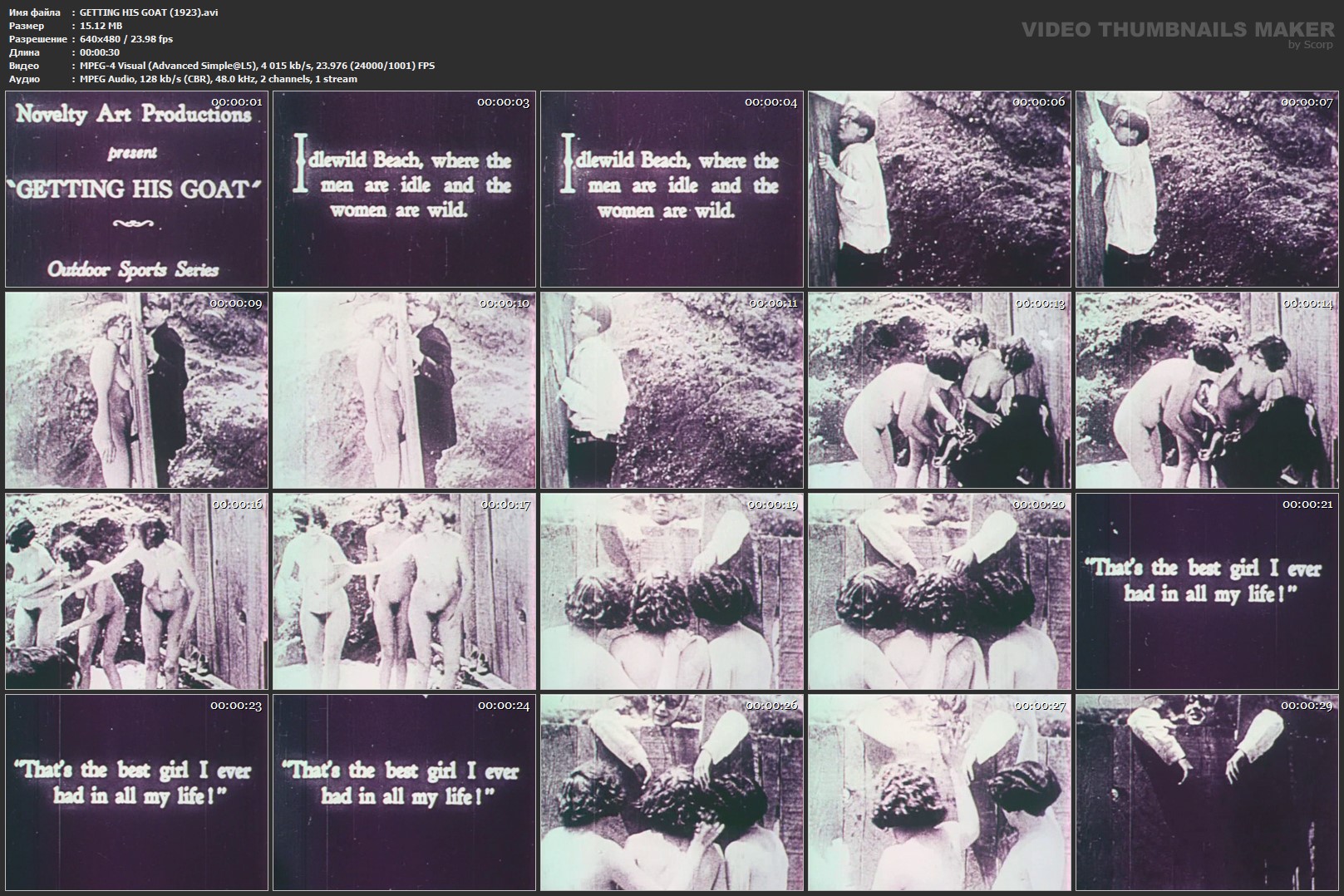Choose the frame stamped 00:00:06
The height and width of the screenshot is (896, 1344).
pyautogui.click(x=939, y=190)
